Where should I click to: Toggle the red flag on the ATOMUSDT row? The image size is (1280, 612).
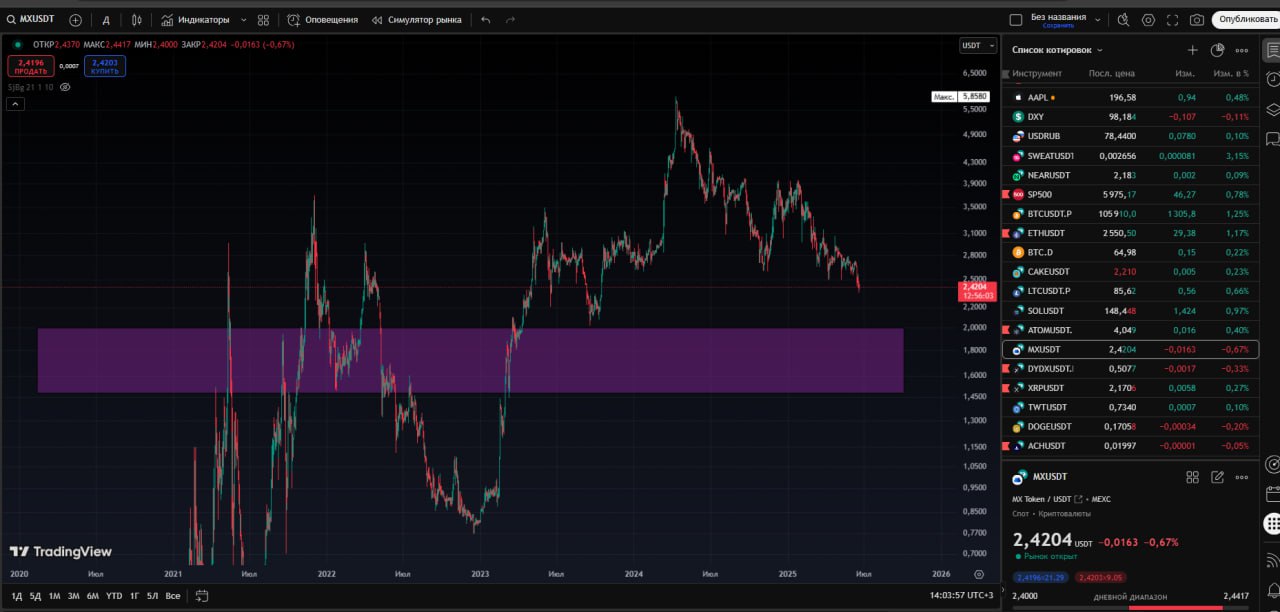click(x=1005, y=330)
